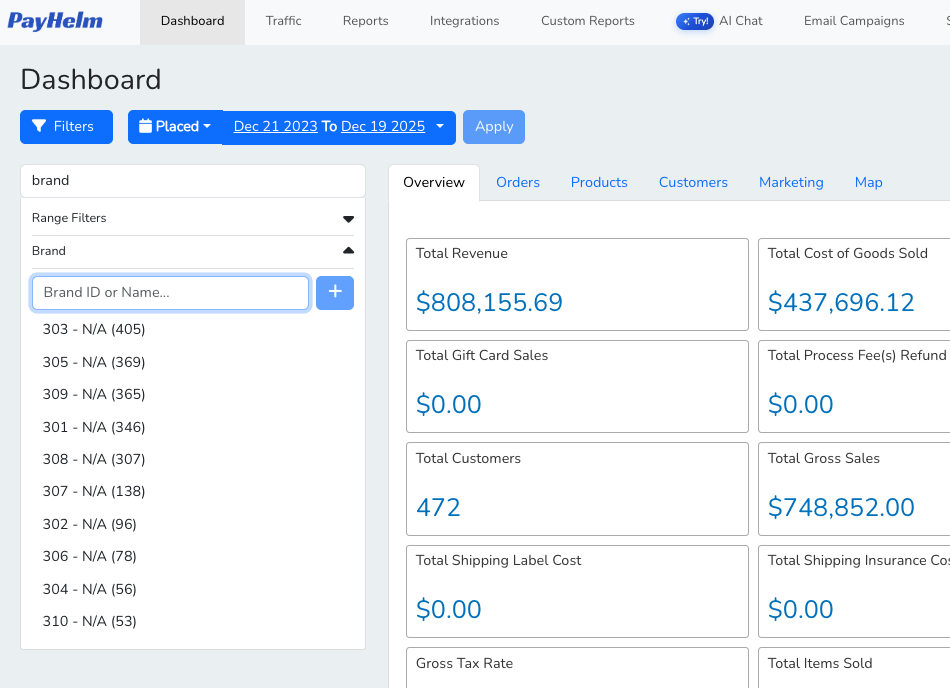Screen dimensions: 950x688
Task: Go to Traffic in top navigation
Action: point(284,21)
